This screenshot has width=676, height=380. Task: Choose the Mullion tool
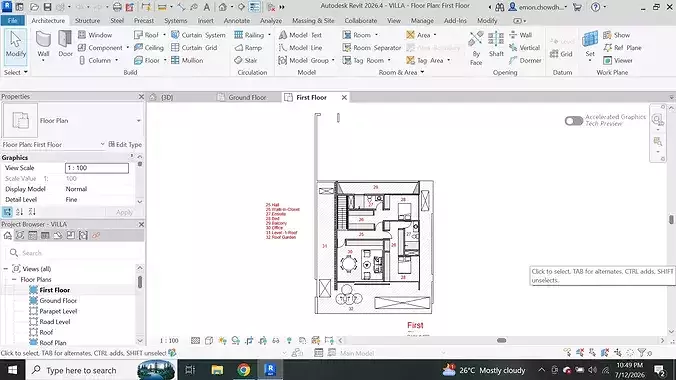187,60
